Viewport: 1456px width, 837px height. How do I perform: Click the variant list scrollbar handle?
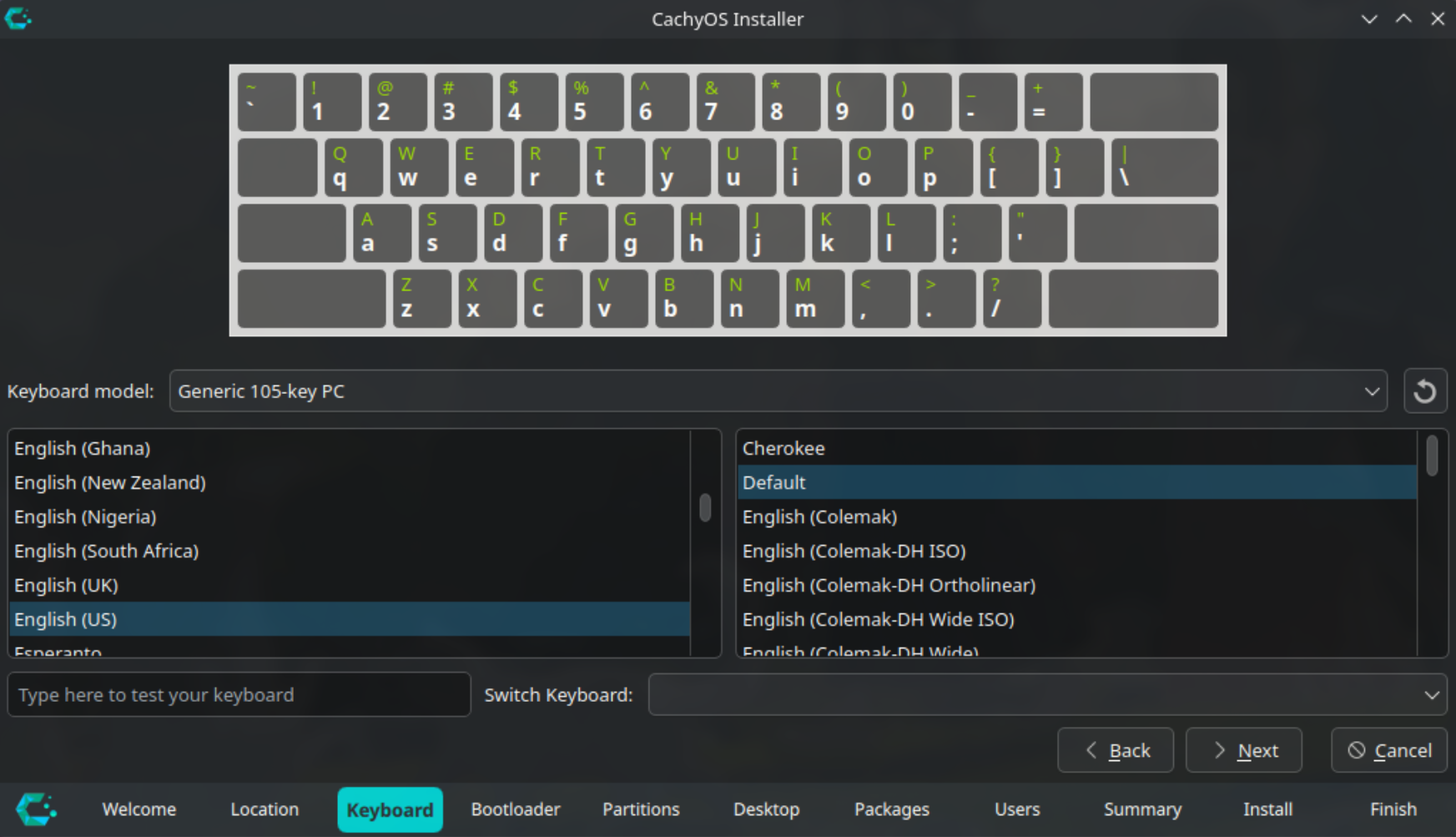click(x=1432, y=456)
